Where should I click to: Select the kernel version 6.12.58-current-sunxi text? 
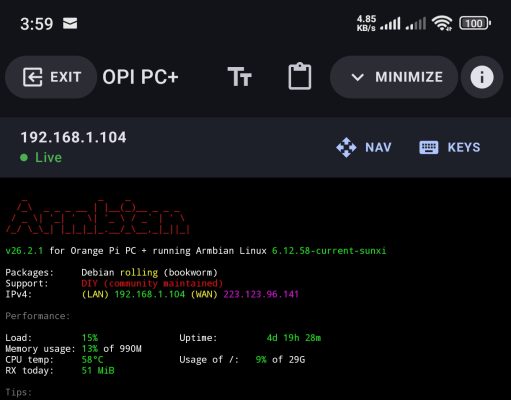[x=329, y=251]
